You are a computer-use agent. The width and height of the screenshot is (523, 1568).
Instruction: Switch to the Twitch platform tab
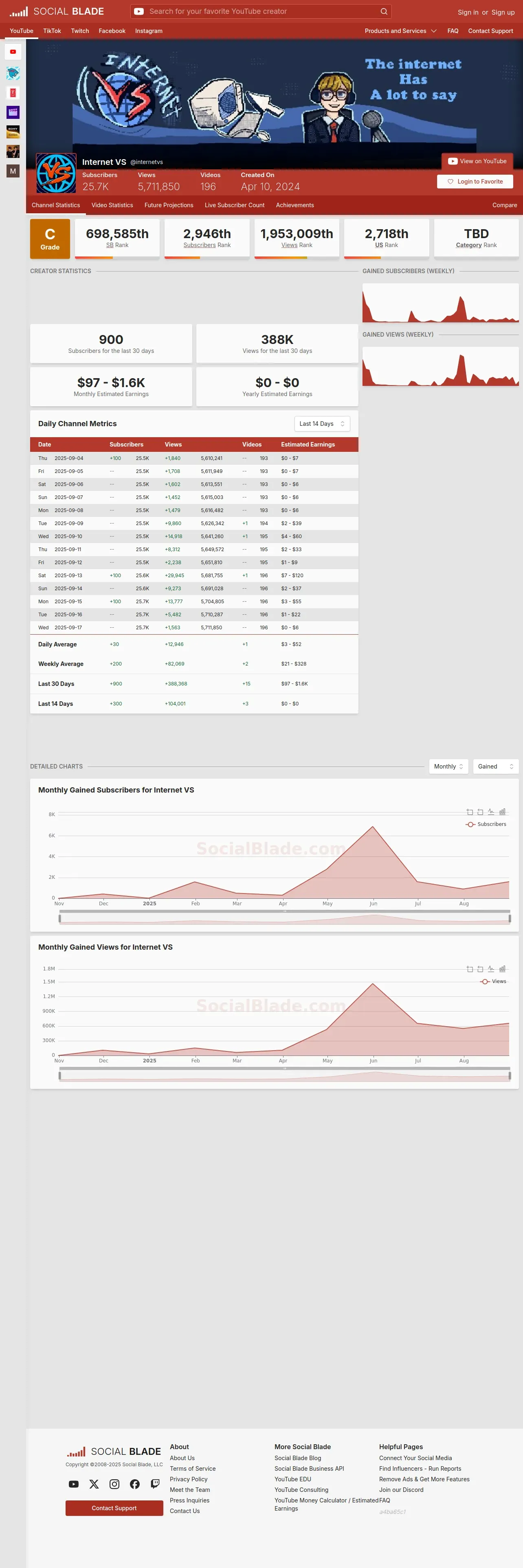pyautogui.click(x=80, y=31)
